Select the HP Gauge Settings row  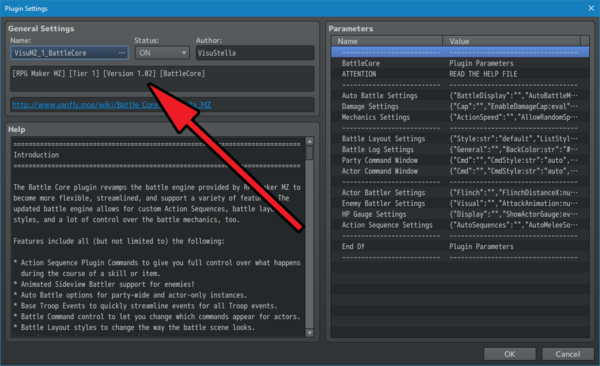click(460, 214)
